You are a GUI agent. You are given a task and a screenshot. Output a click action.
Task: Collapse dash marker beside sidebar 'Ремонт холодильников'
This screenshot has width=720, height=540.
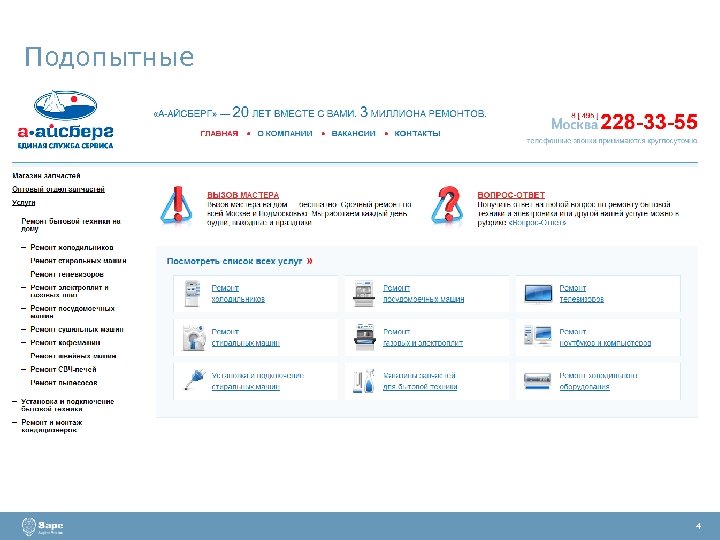23,247
